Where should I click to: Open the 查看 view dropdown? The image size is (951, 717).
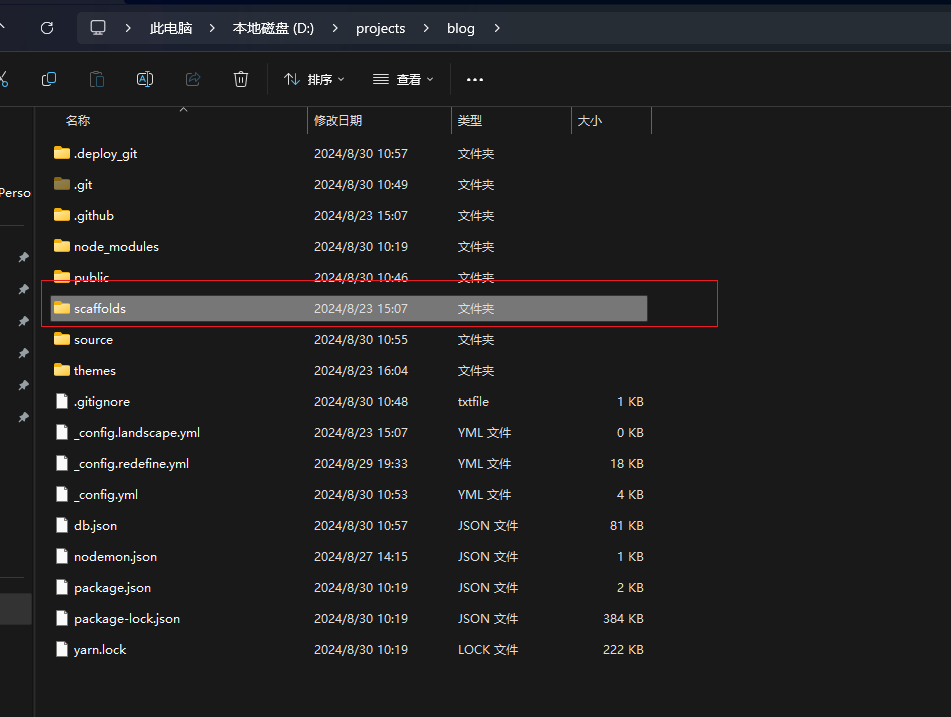click(403, 79)
